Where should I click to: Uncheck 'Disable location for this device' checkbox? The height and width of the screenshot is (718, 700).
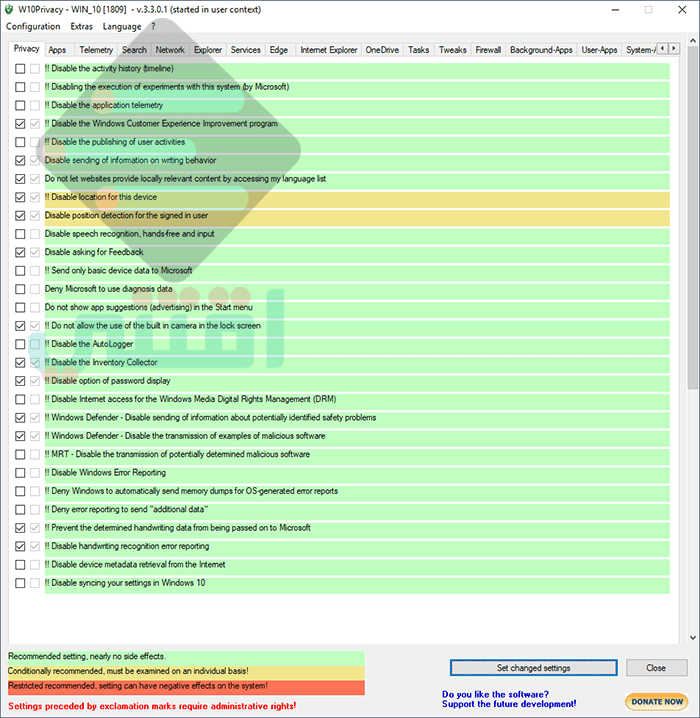click(20, 197)
